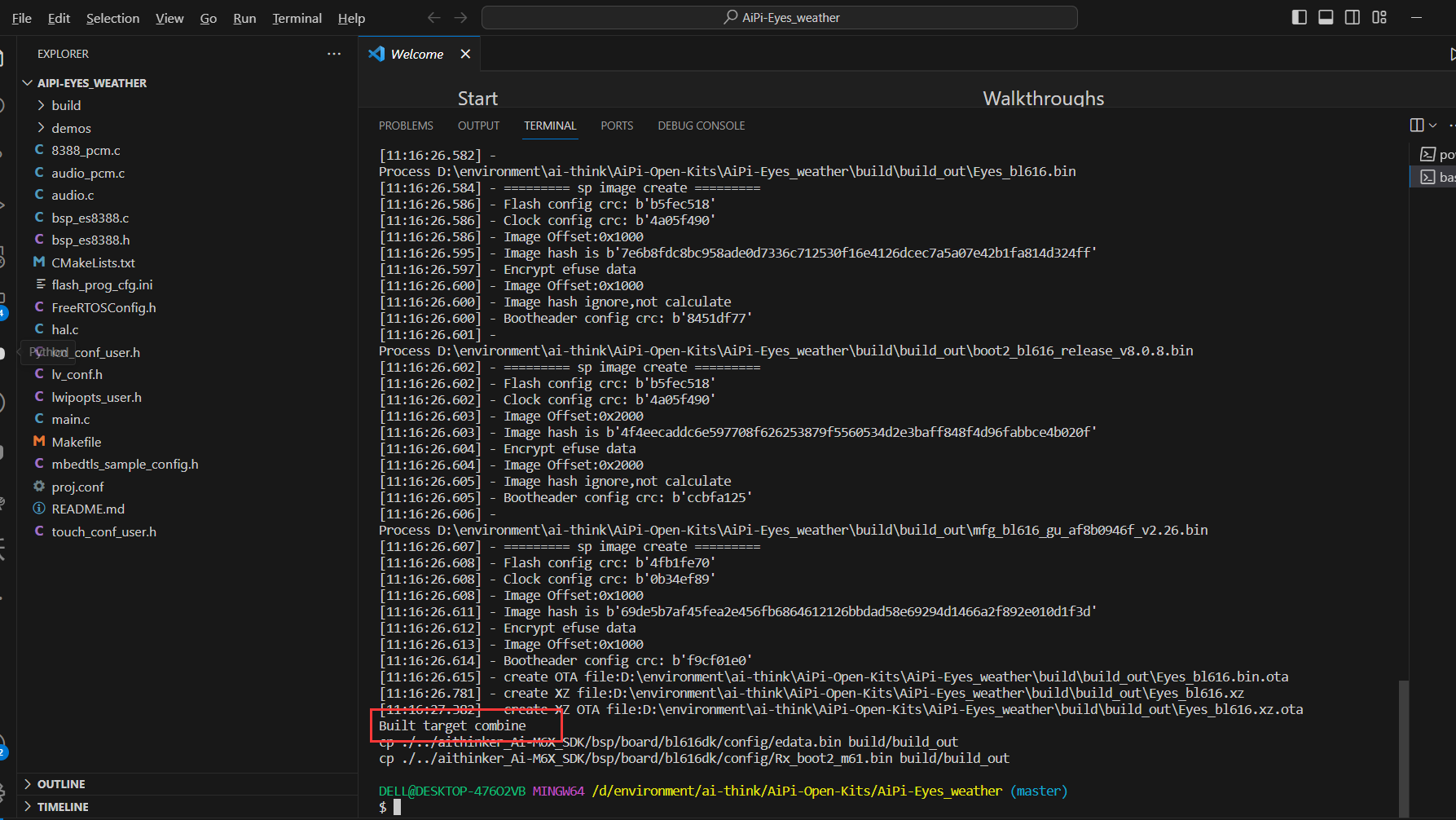Image resolution: width=1456 pixels, height=820 pixels.
Task: Open CMakeLists.txt file
Action: tap(187, 262)
